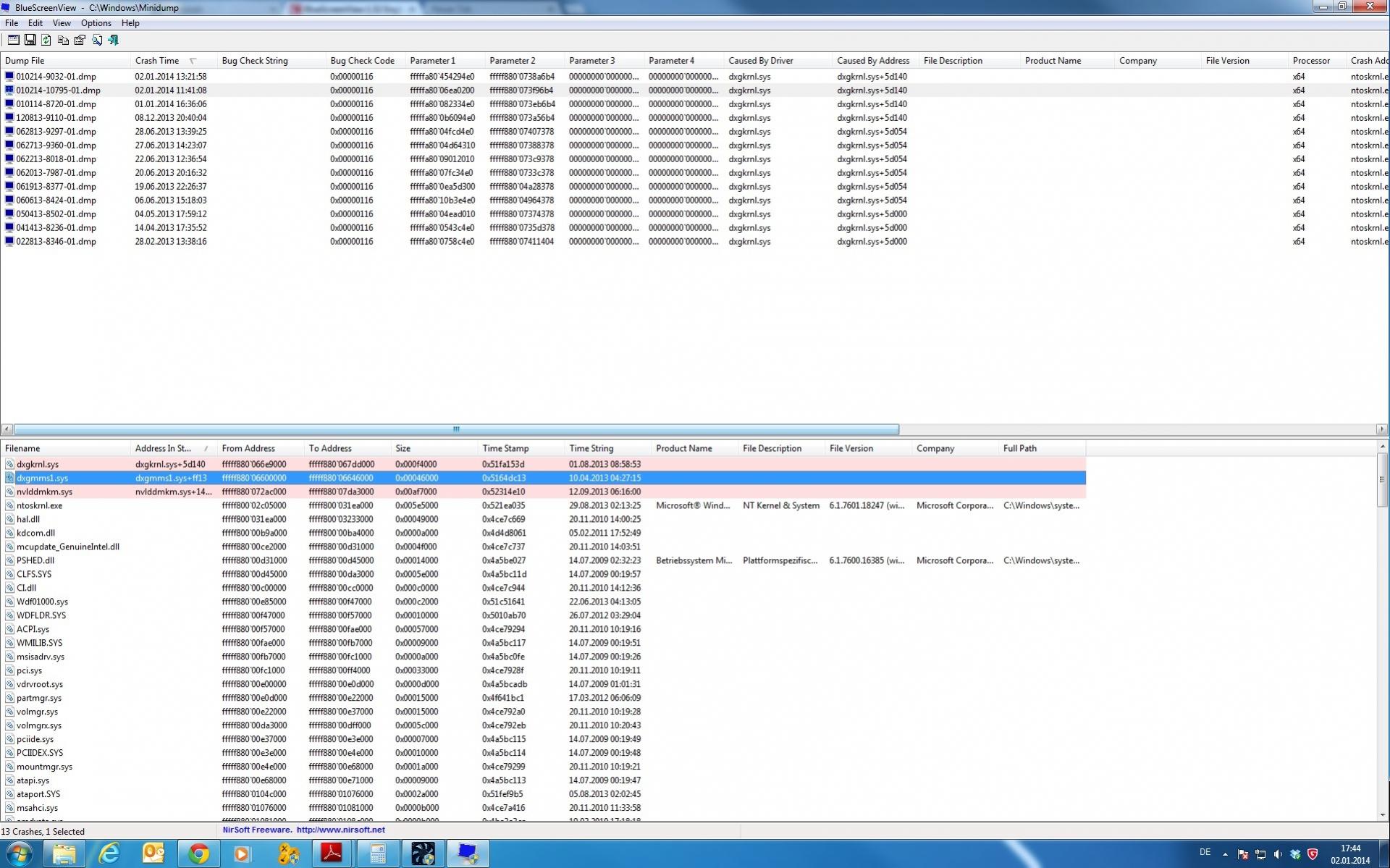Click the Exit door toolbar icon
Viewport: 1390px width, 868px height.
pos(114,41)
